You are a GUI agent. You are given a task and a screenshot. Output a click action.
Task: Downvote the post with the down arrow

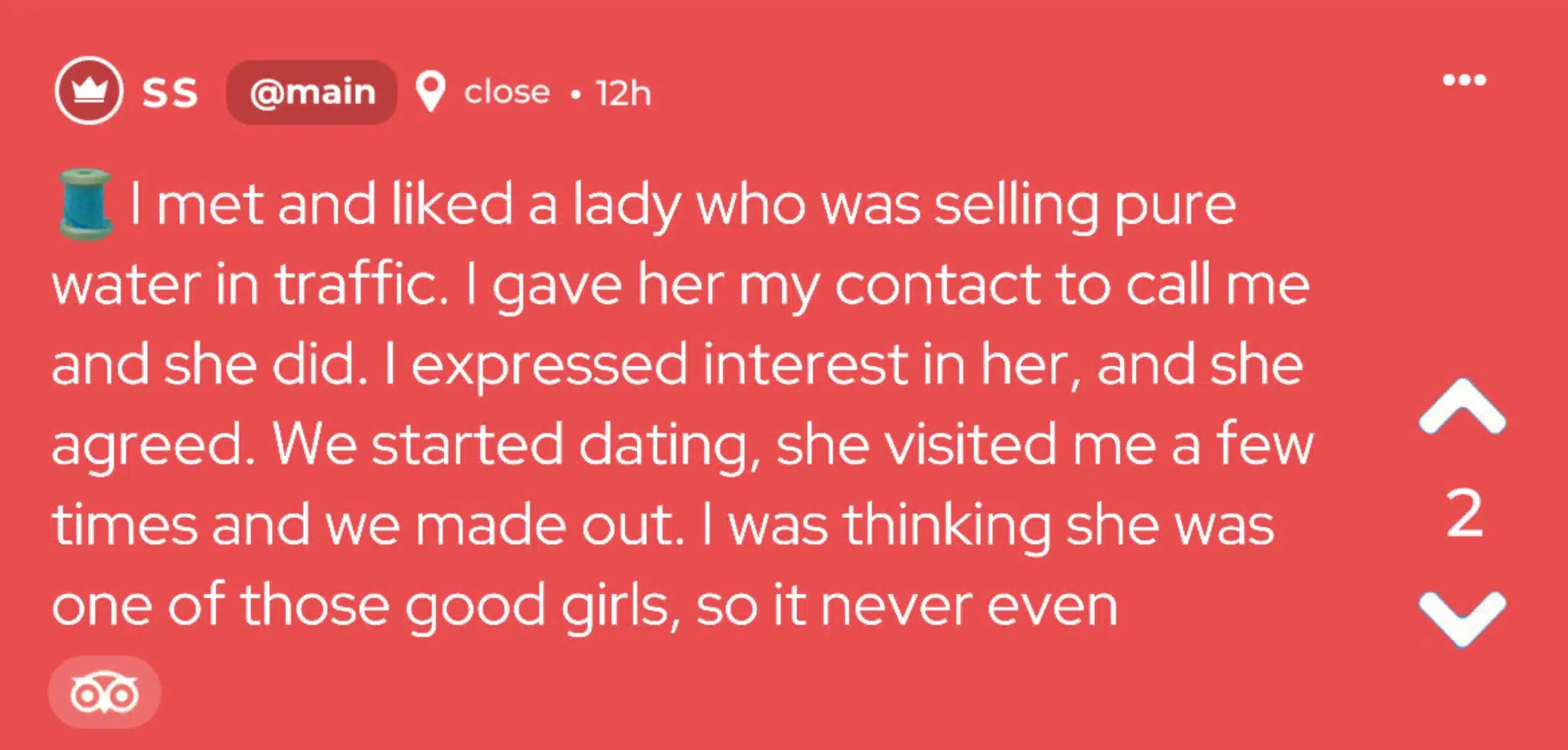[1462, 617]
